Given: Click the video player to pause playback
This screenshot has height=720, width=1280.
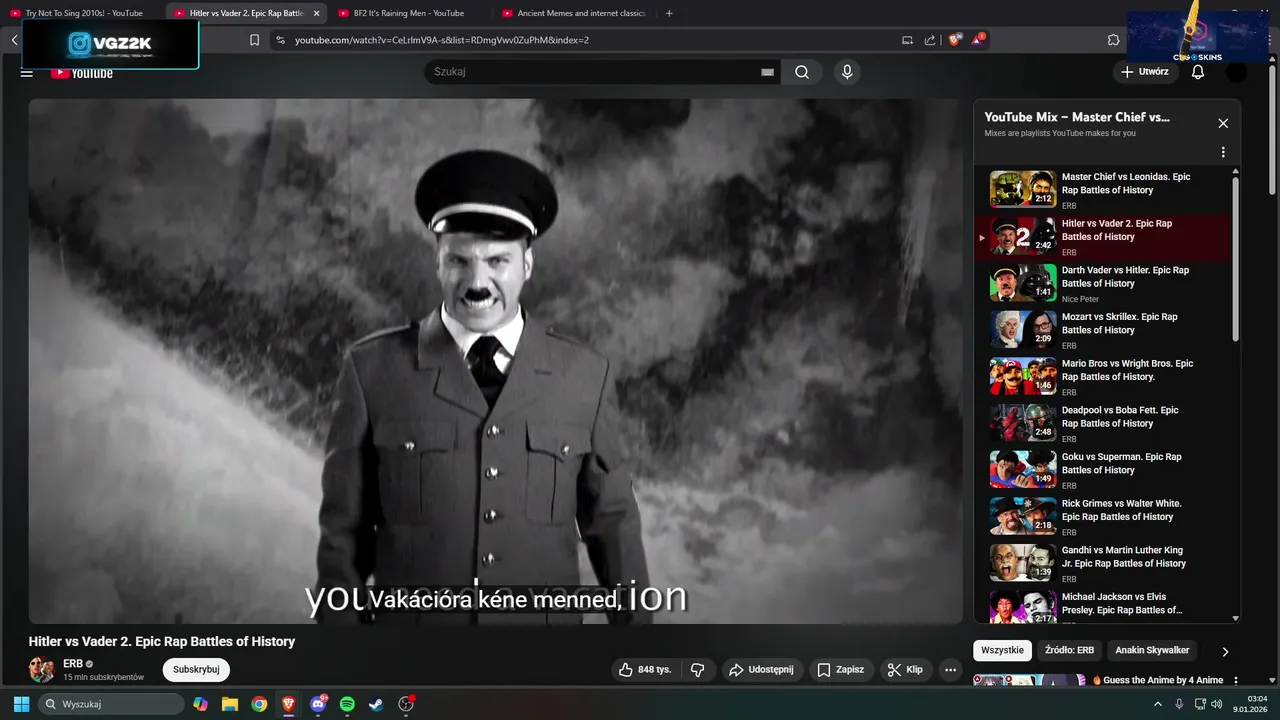Looking at the screenshot, I should (495, 360).
